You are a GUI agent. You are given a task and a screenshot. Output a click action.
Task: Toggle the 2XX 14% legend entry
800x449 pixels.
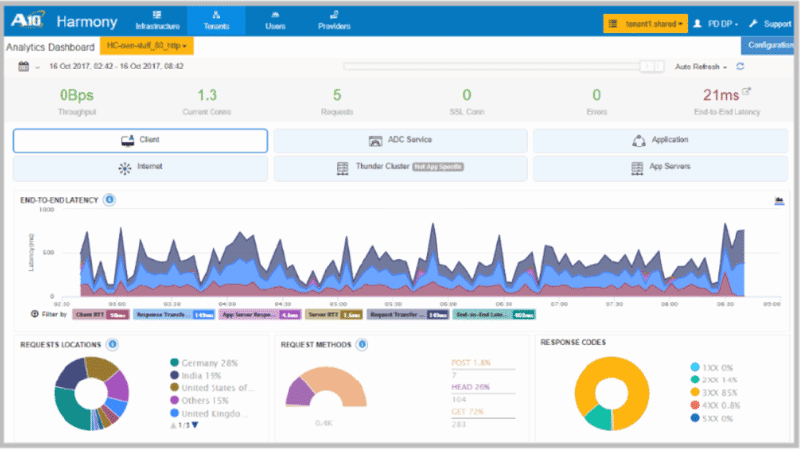[713, 380]
